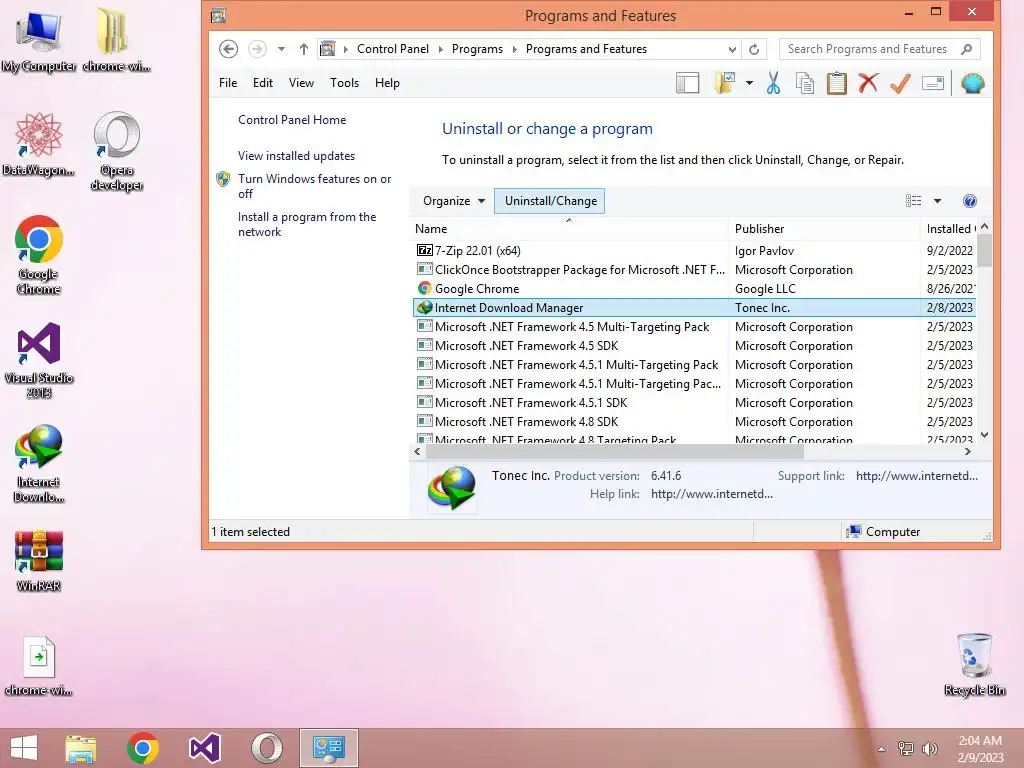The image size is (1024, 768).
Task: Click the scroll right arrow of list
Action: coord(968,451)
